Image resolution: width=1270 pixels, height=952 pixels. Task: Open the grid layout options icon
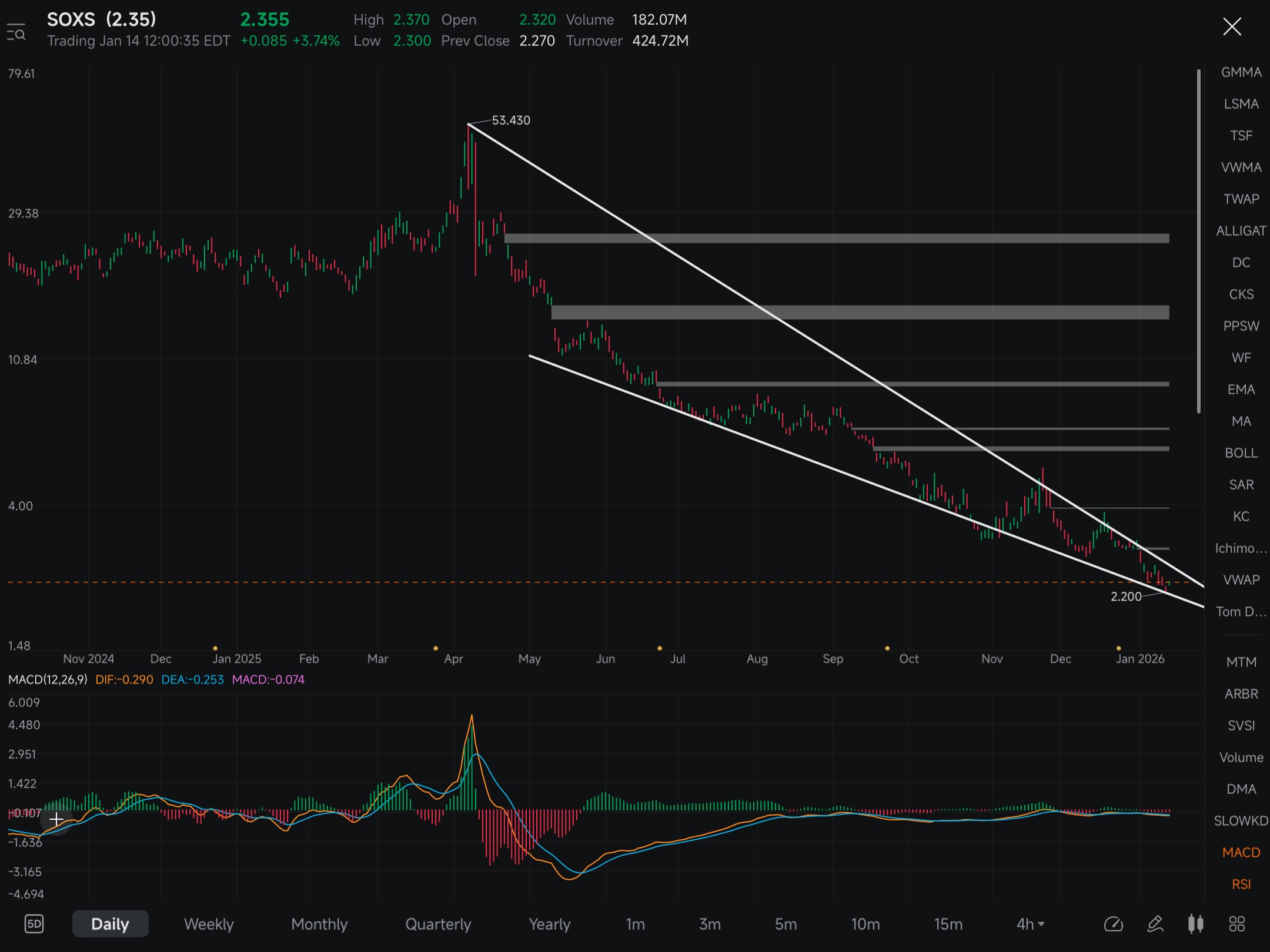click(x=1236, y=924)
